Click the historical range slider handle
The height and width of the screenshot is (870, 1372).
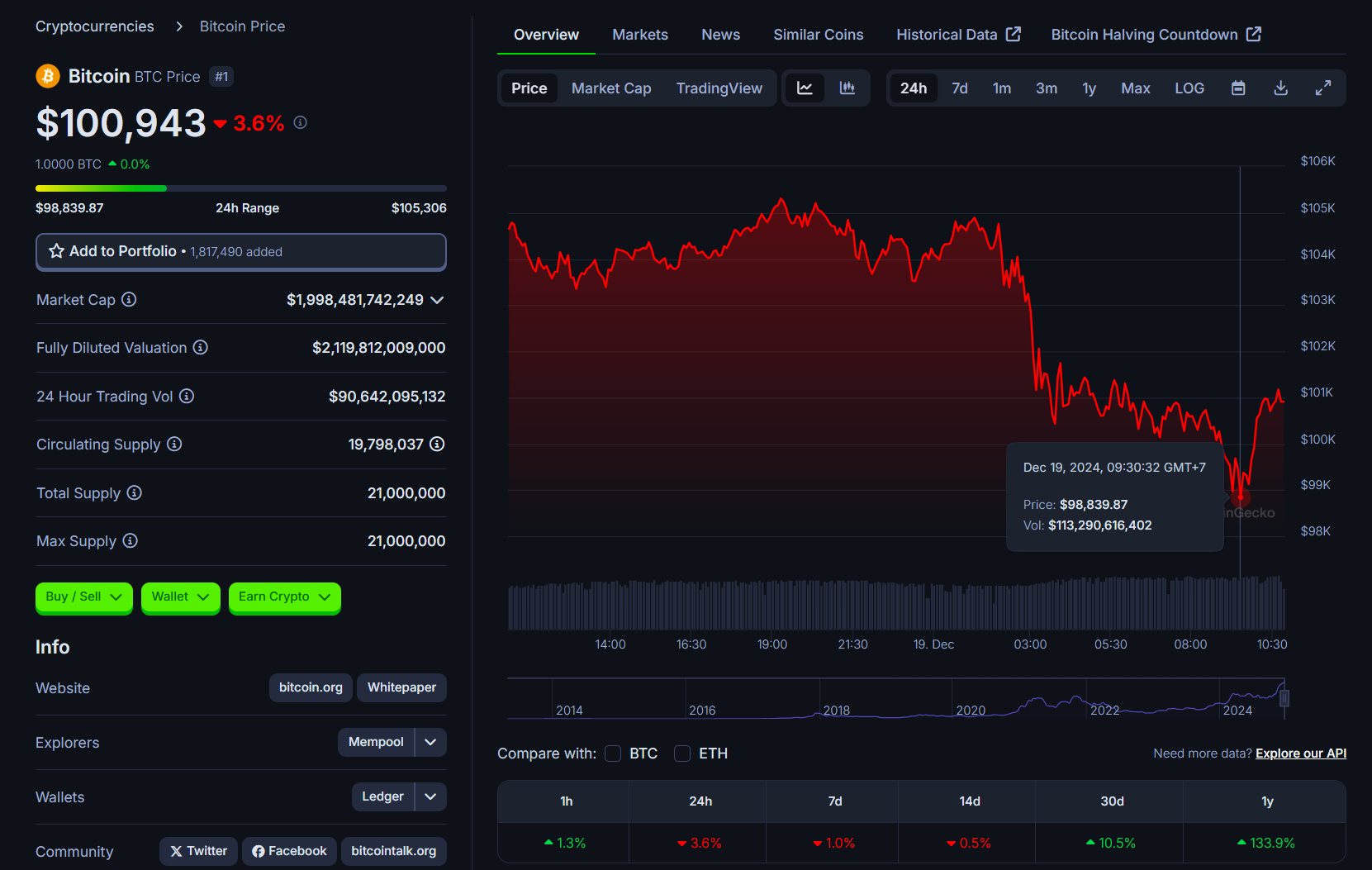pyautogui.click(x=1284, y=698)
